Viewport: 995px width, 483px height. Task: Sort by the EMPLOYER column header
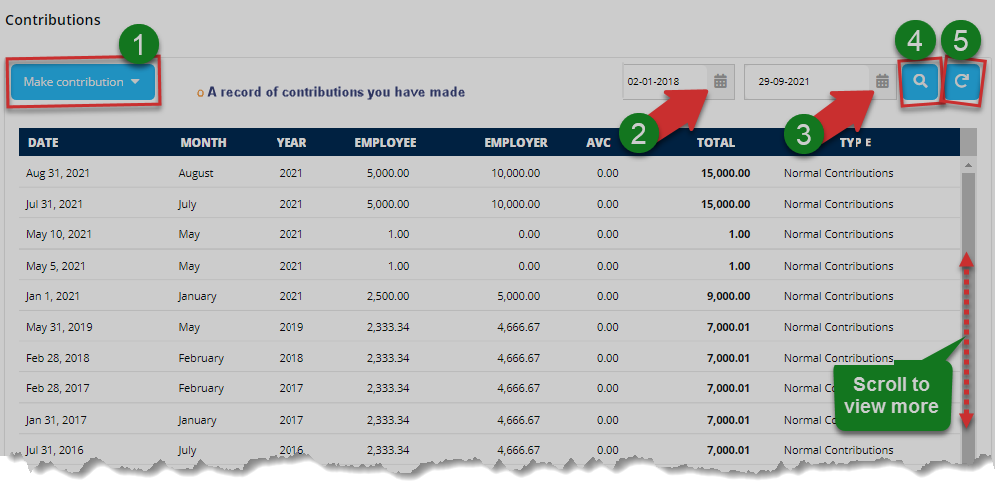tap(516, 143)
